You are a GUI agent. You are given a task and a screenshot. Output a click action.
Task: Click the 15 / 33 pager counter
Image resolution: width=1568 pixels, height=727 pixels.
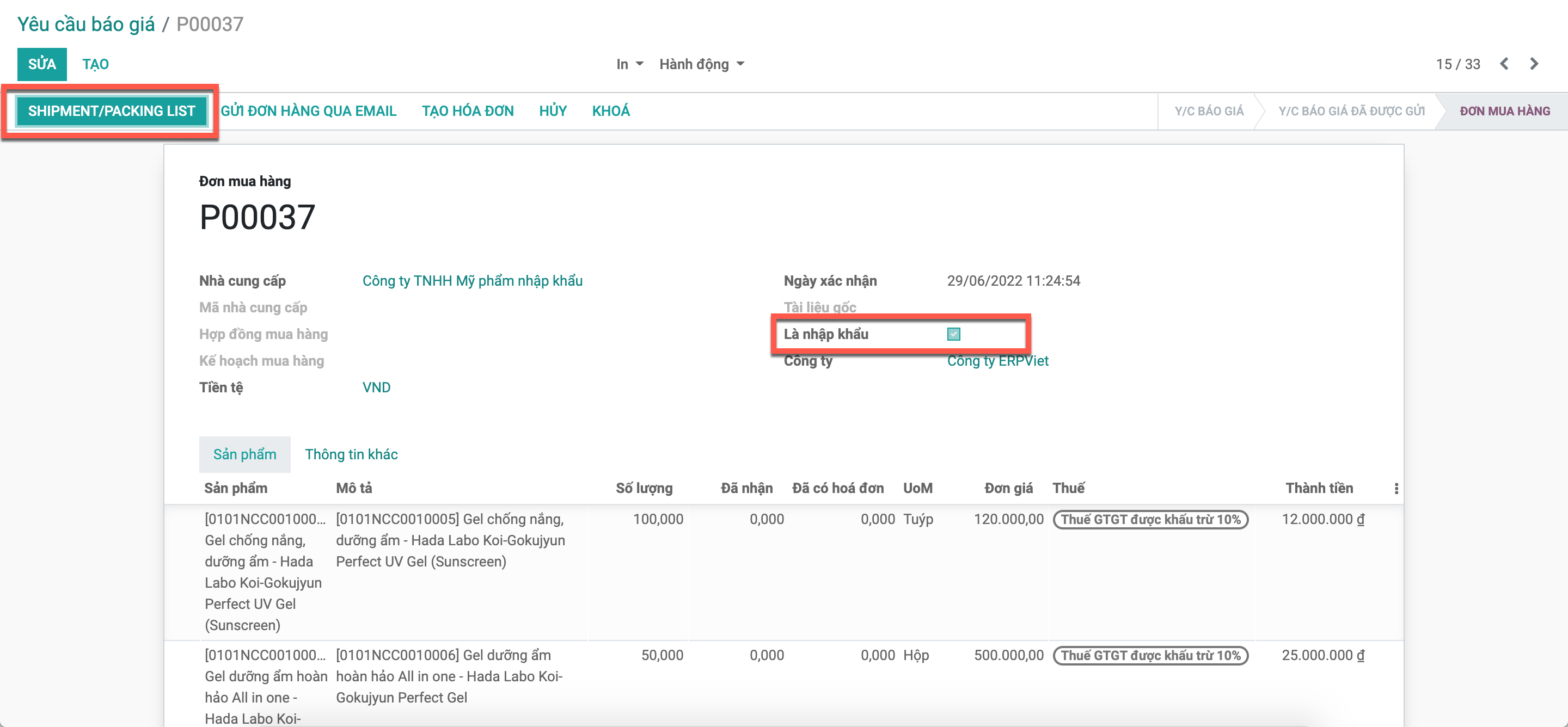click(1458, 64)
